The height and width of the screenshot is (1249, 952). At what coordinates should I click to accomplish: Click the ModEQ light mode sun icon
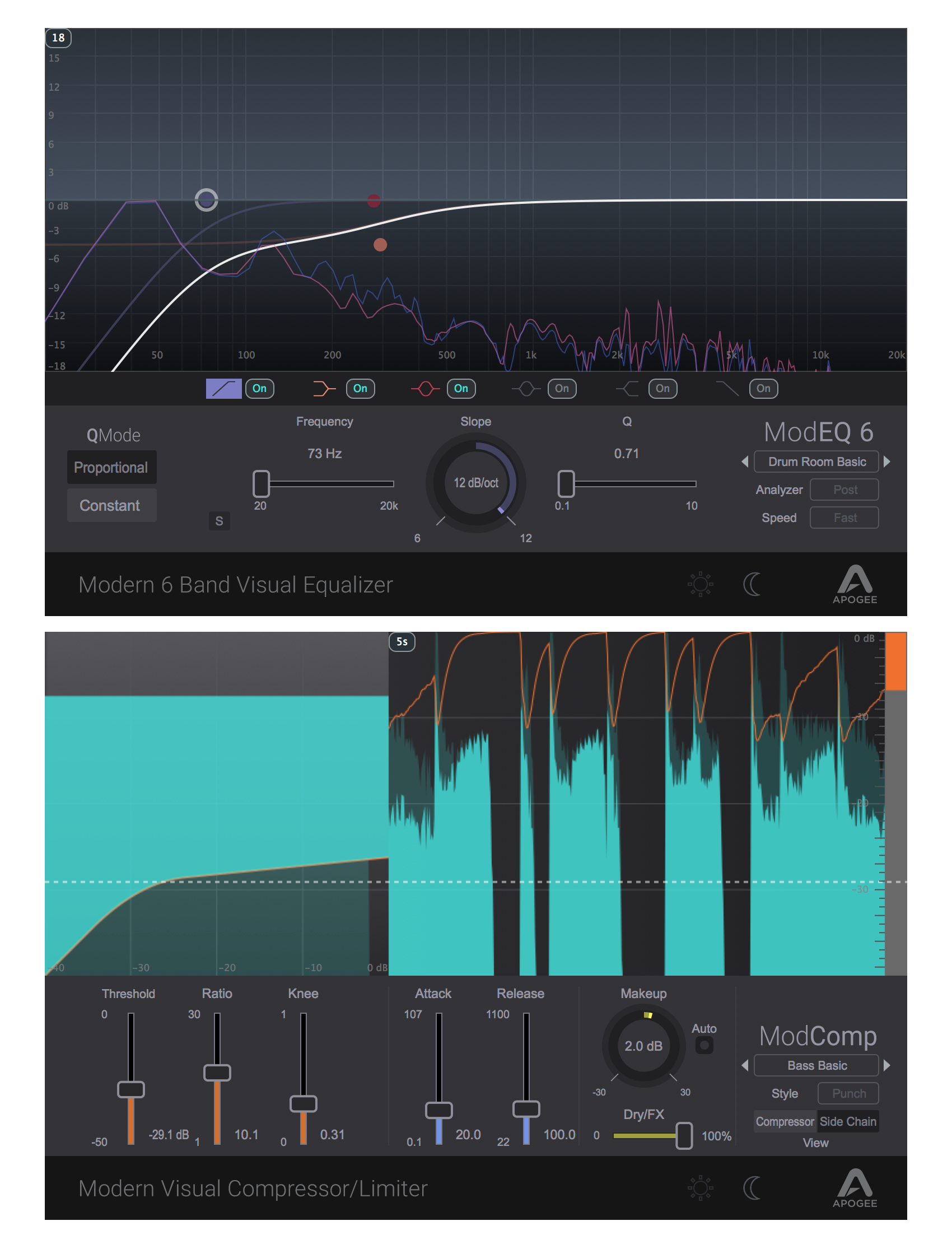(700, 584)
